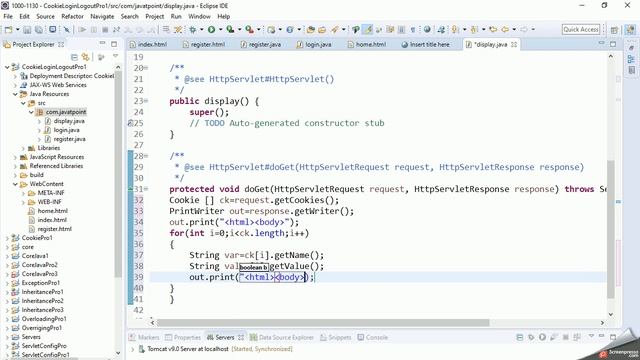The height and width of the screenshot is (360, 640).
Task: Collapse the WebContent folder
Action: [15, 184]
